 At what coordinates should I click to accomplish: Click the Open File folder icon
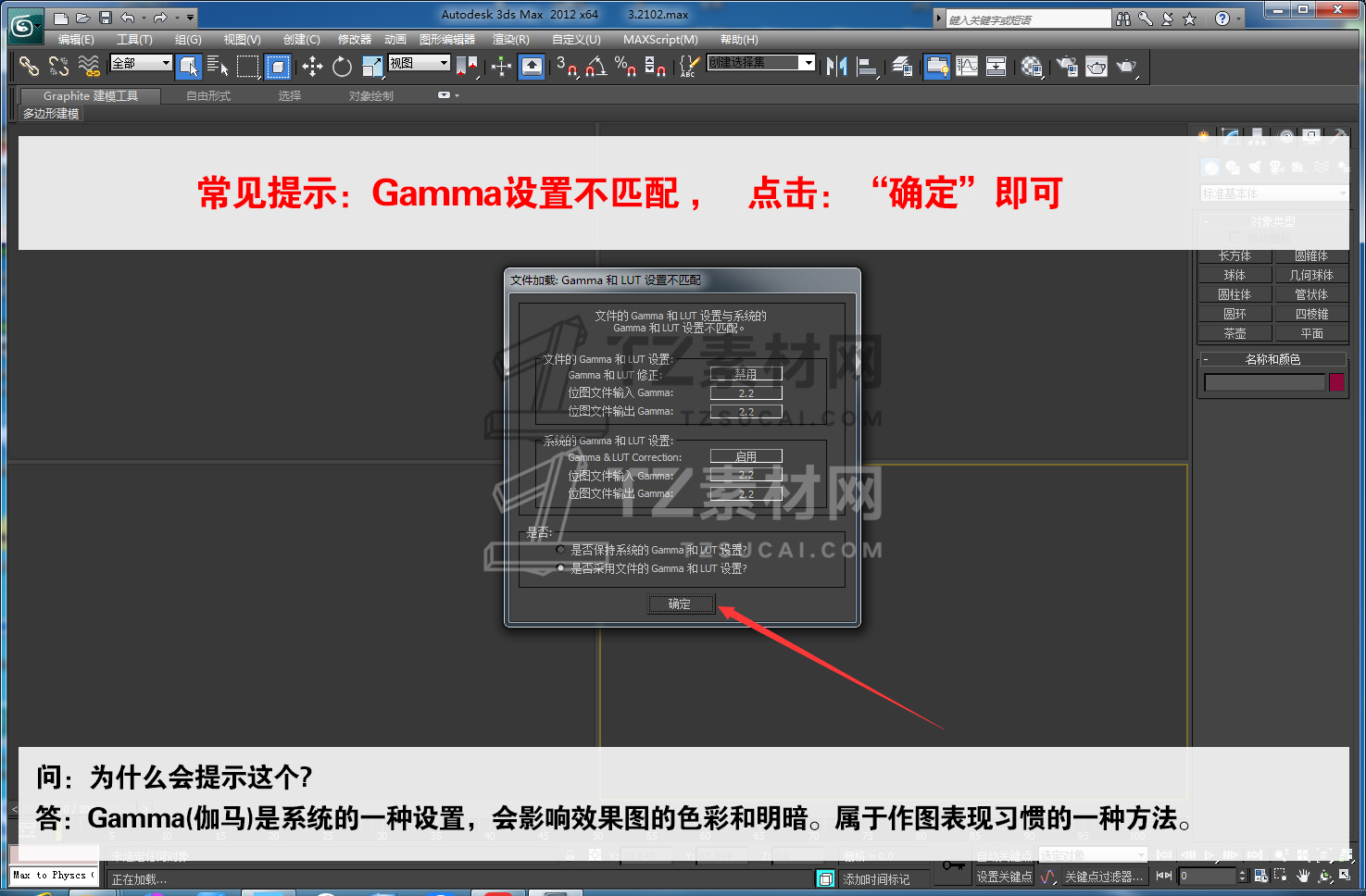click(83, 18)
